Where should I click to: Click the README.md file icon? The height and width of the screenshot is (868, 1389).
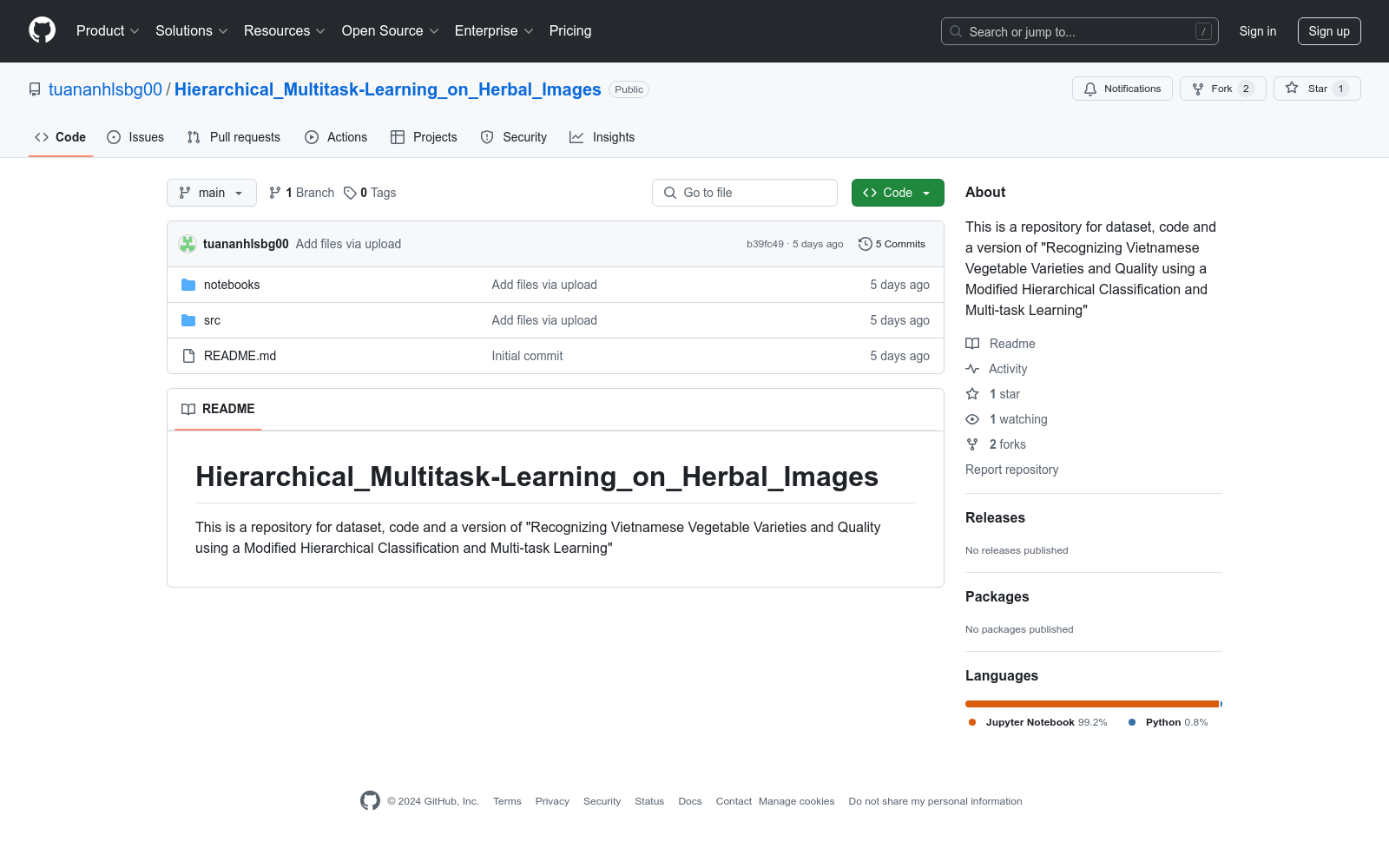(x=188, y=356)
